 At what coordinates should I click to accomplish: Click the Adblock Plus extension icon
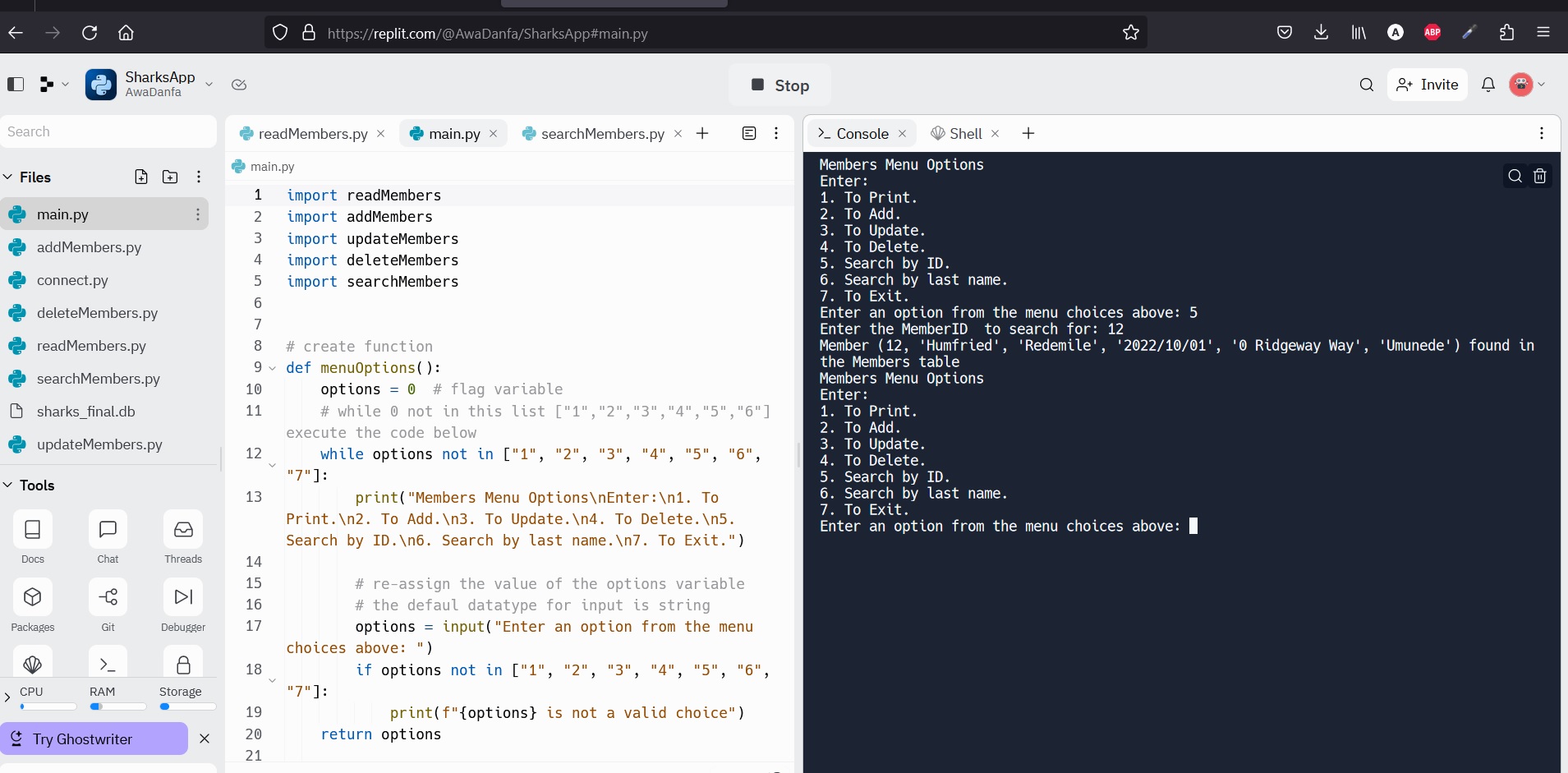[x=1432, y=33]
